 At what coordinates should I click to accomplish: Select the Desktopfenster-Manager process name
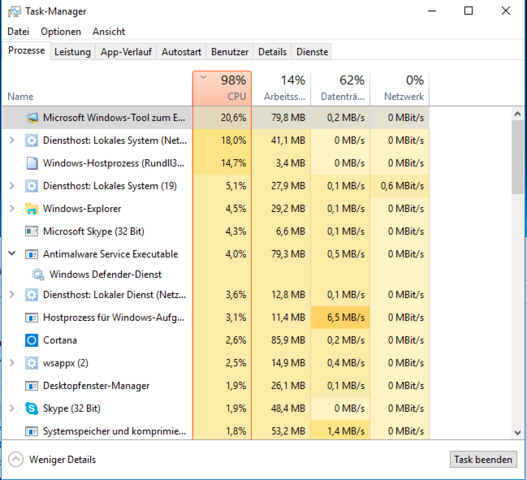[96, 386]
